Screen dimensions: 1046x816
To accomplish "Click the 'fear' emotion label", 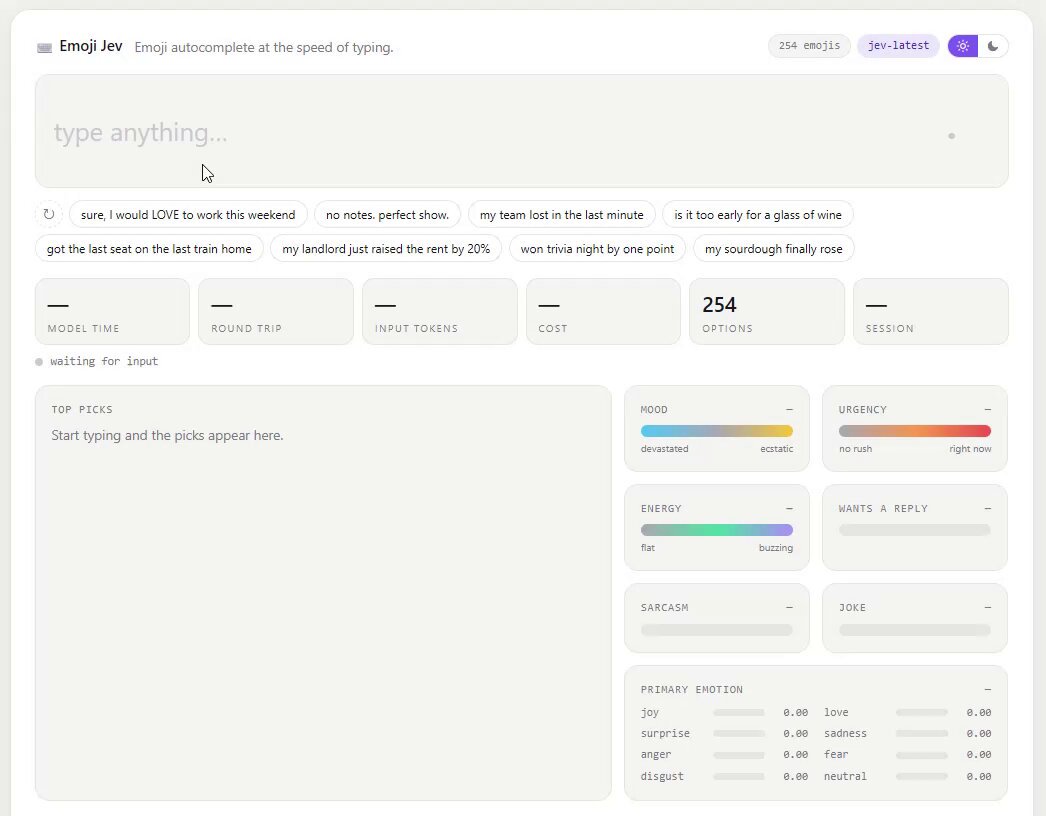I will pos(836,755).
